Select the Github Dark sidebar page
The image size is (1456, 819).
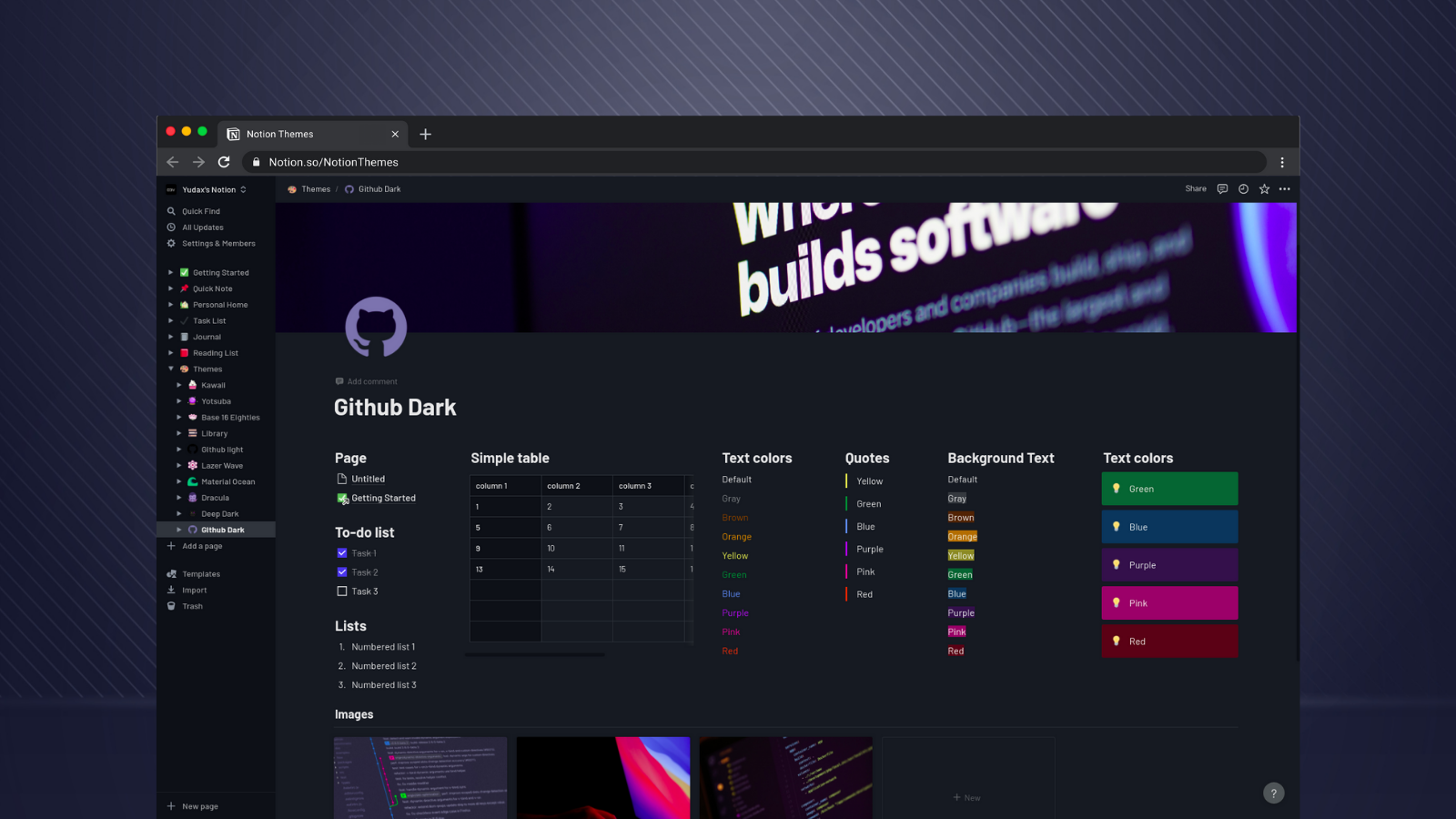point(216,530)
